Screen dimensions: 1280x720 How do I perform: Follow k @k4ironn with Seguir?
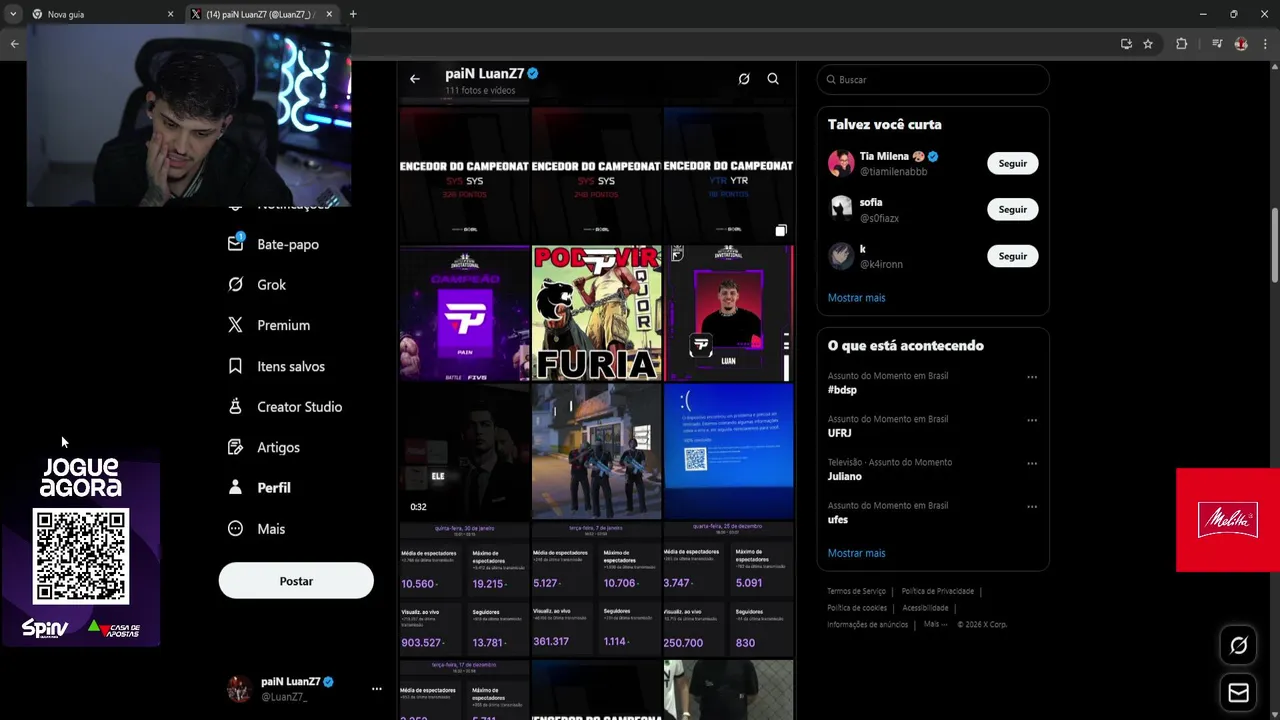tap(1012, 256)
